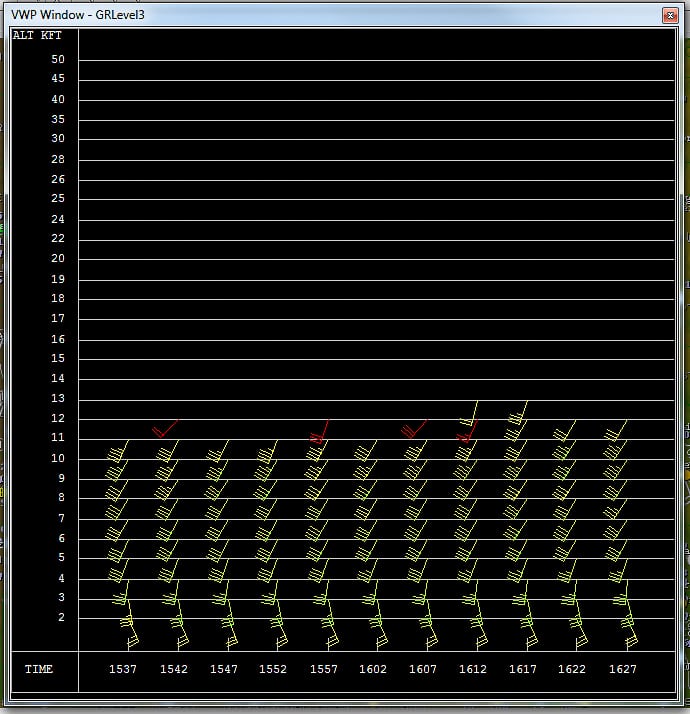690x714 pixels.
Task: Click the lowest wind barb in the 1627 column
Action: [x=629, y=628]
